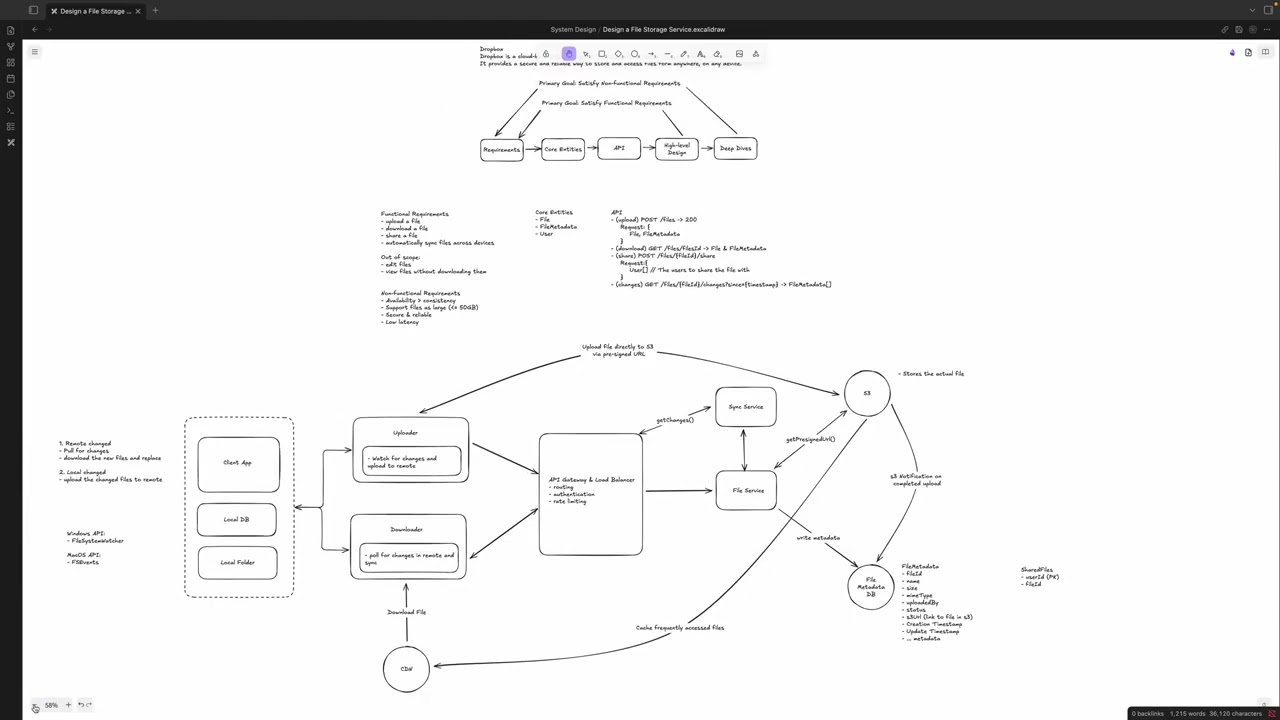Open templates ribbon icon

pyautogui.click(x=11, y=94)
